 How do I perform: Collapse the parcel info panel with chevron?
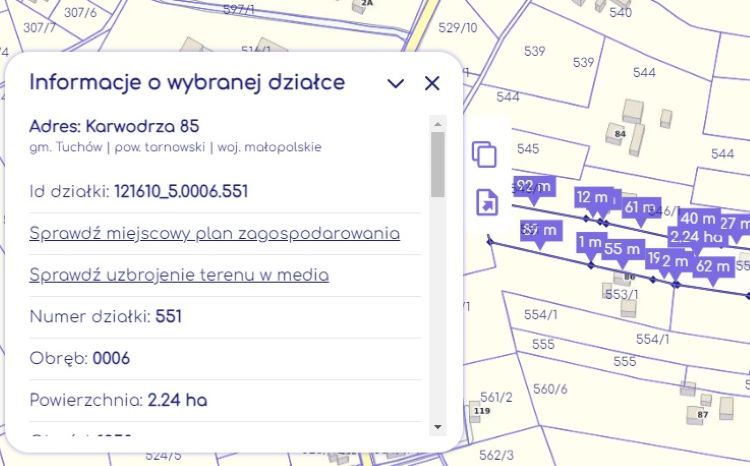point(396,84)
